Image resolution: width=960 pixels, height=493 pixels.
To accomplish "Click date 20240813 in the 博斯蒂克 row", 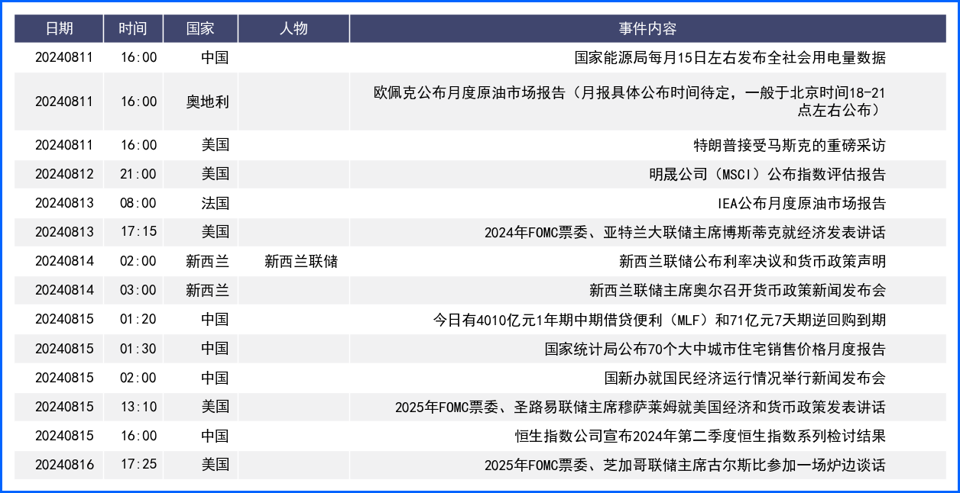I will (64, 233).
